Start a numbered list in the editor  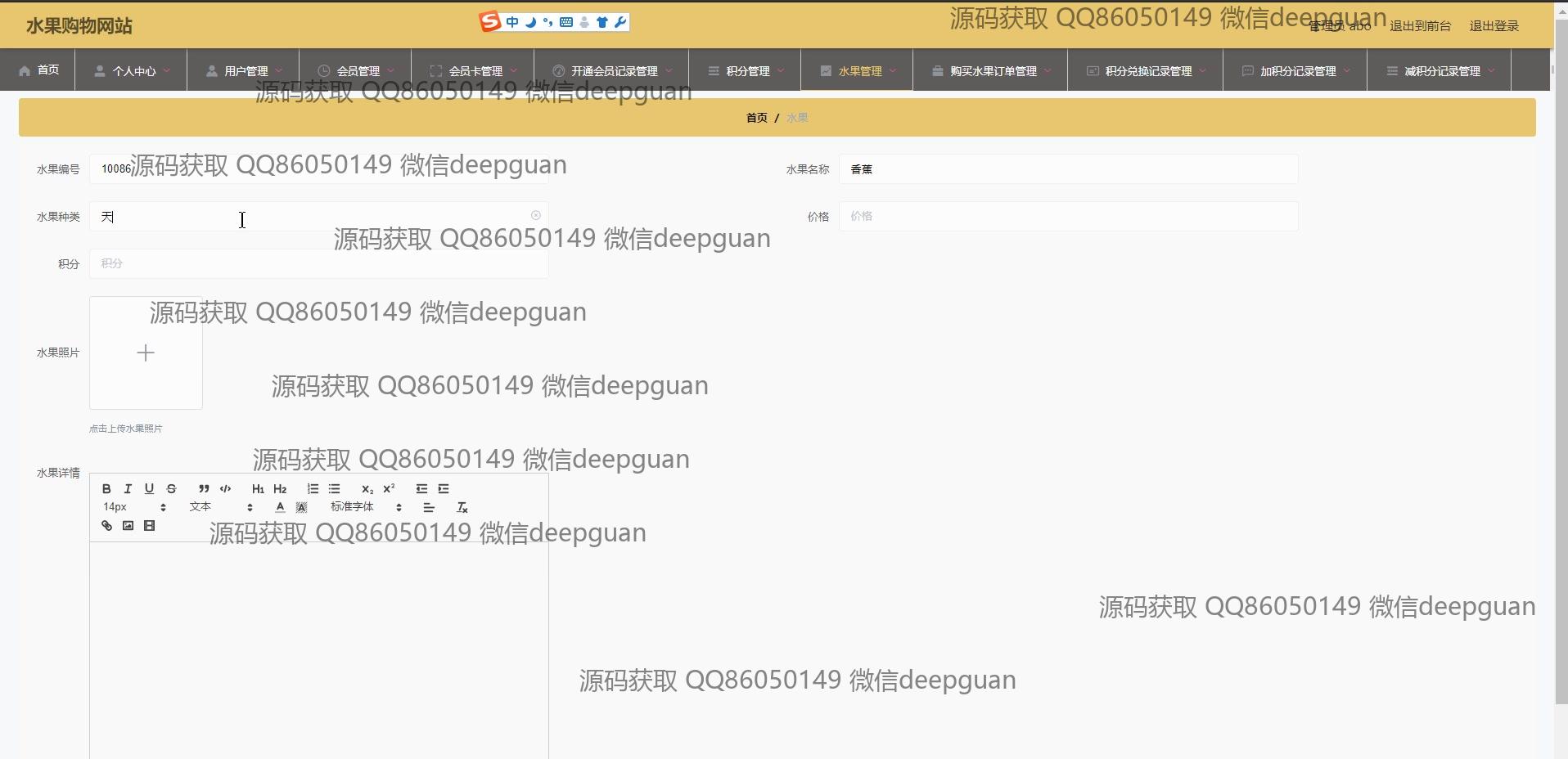point(313,489)
